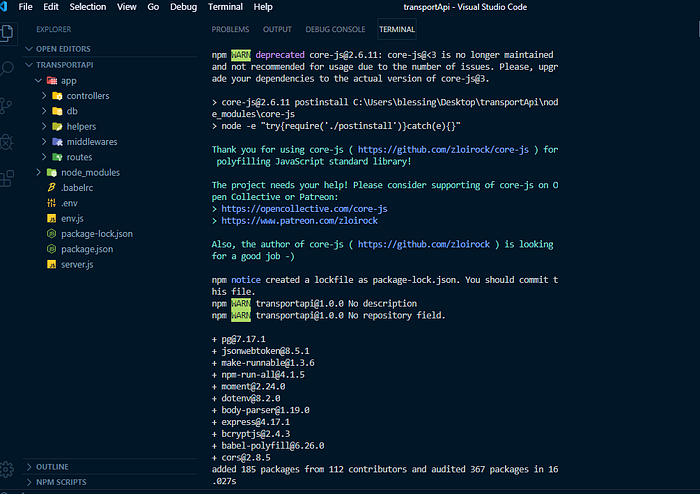The height and width of the screenshot is (494, 700).
Task: Expand the helpers folder chevron
Action: click(44, 127)
